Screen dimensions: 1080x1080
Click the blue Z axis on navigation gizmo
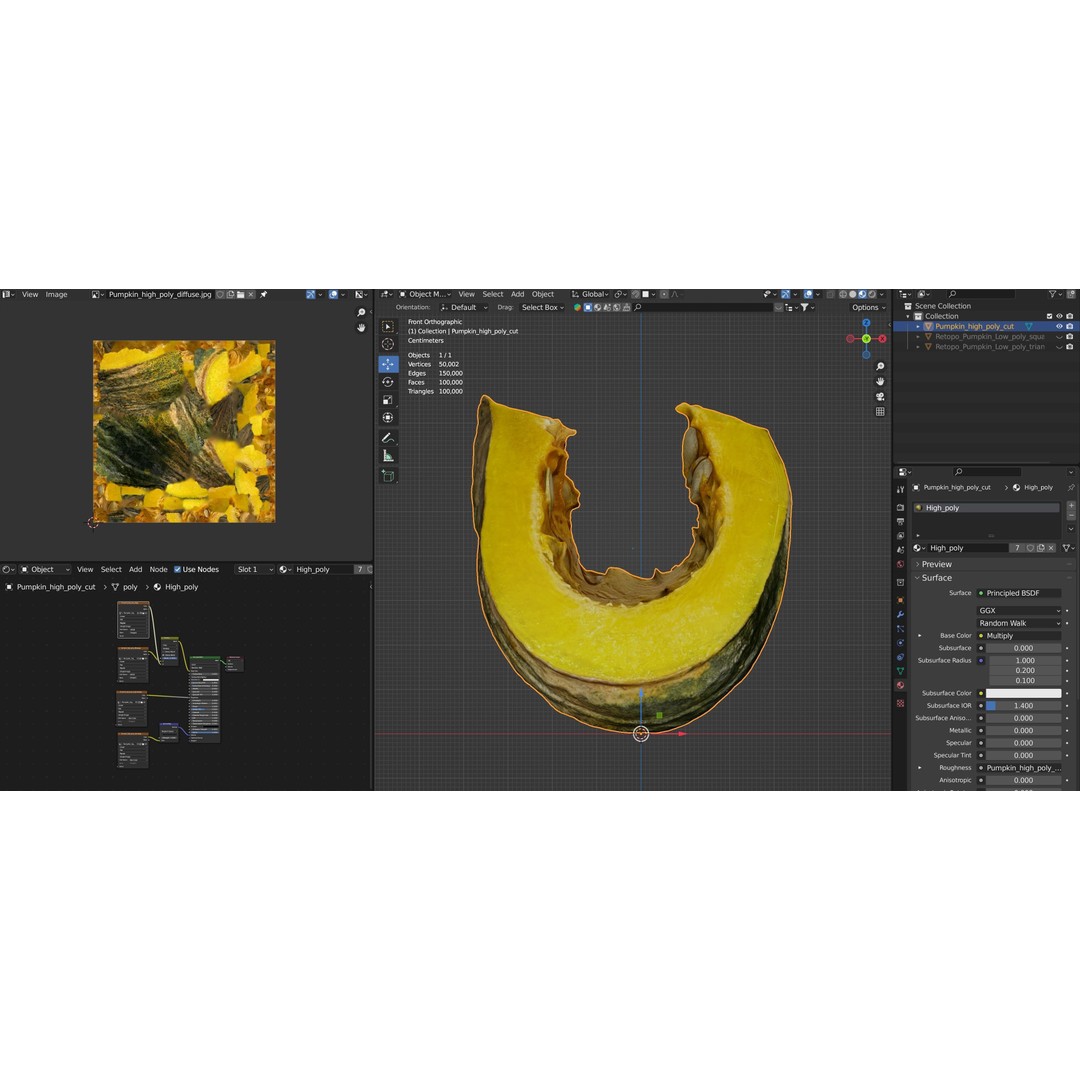pyautogui.click(x=866, y=322)
